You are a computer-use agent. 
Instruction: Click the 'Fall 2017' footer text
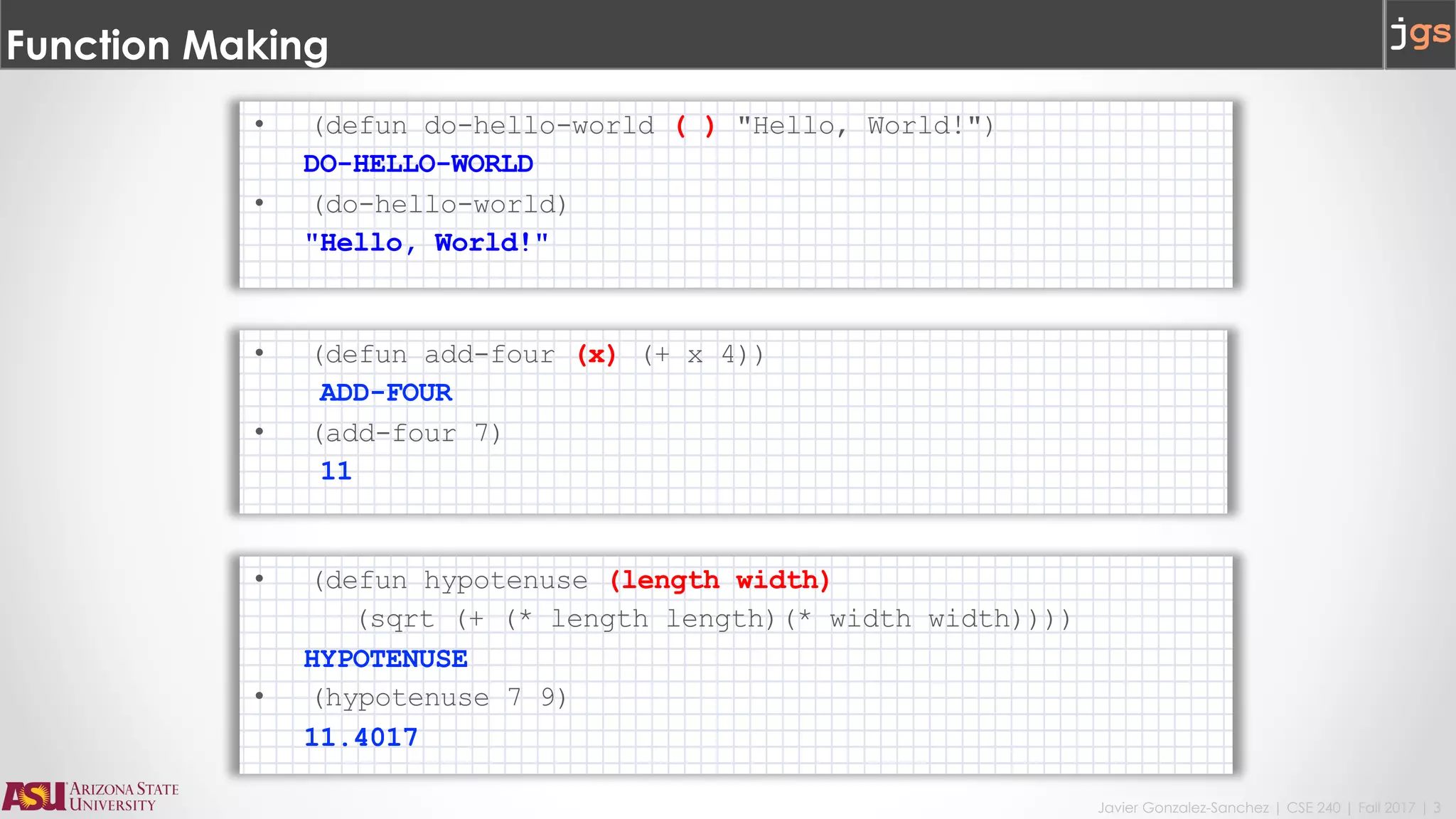coord(1386,808)
